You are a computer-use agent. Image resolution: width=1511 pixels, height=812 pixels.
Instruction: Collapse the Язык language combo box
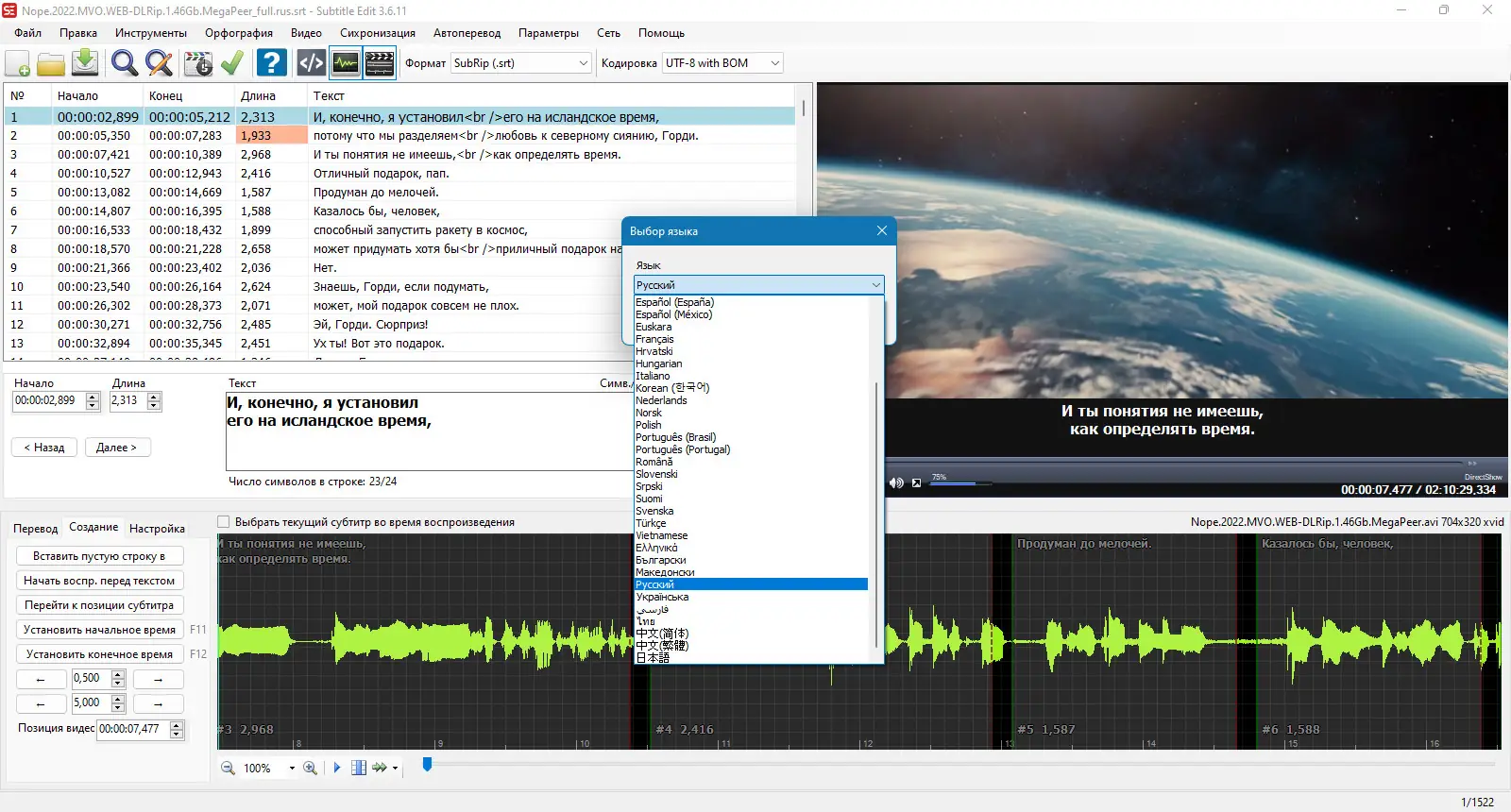click(x=875, y=285)
